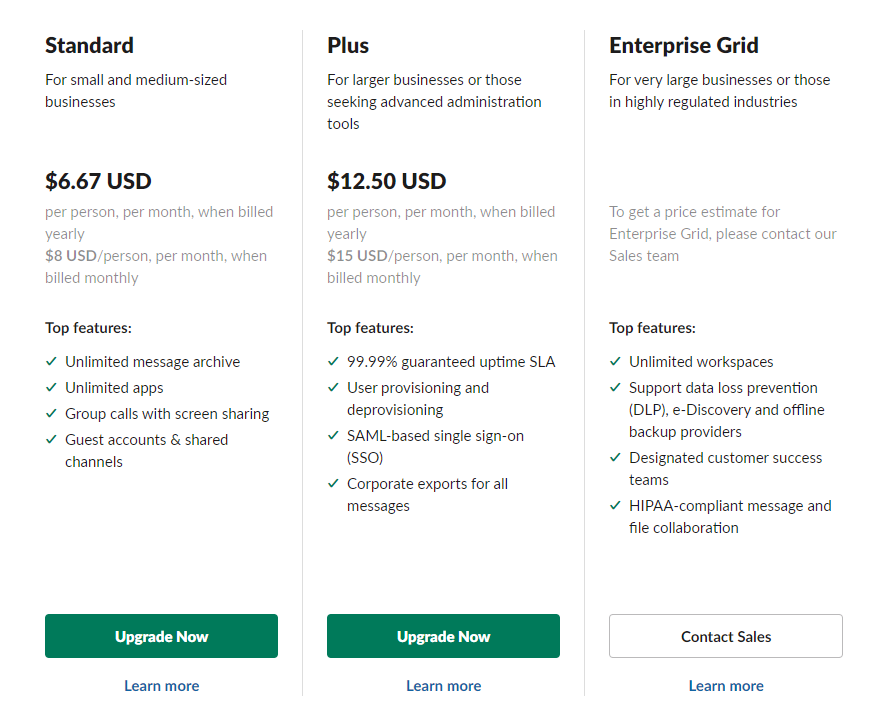Viewport: 871px width, 708px height.
Task: Open Learn more link for Plus
Action: (x=443, y=686)
